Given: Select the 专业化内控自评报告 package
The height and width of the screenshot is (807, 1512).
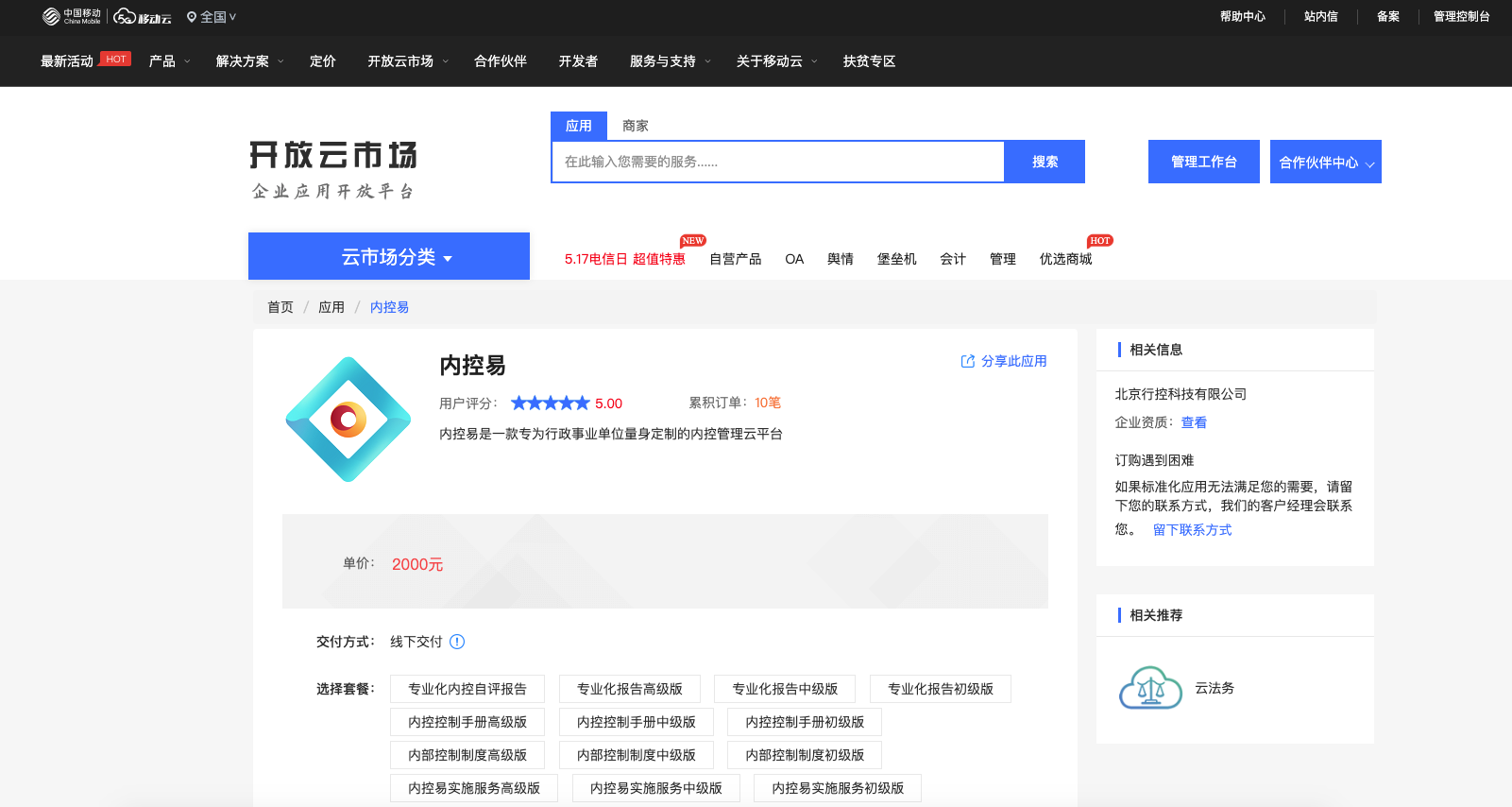Looking at the screenshot, I should click(467, 689).
